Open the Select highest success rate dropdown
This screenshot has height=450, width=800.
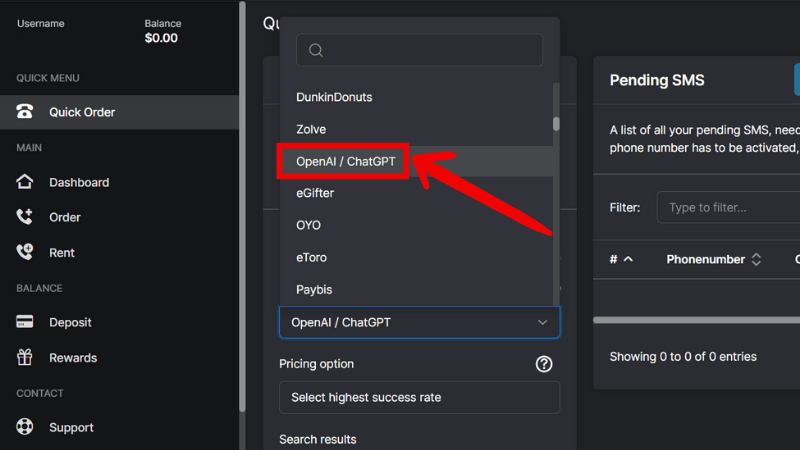tap(419, 397)
